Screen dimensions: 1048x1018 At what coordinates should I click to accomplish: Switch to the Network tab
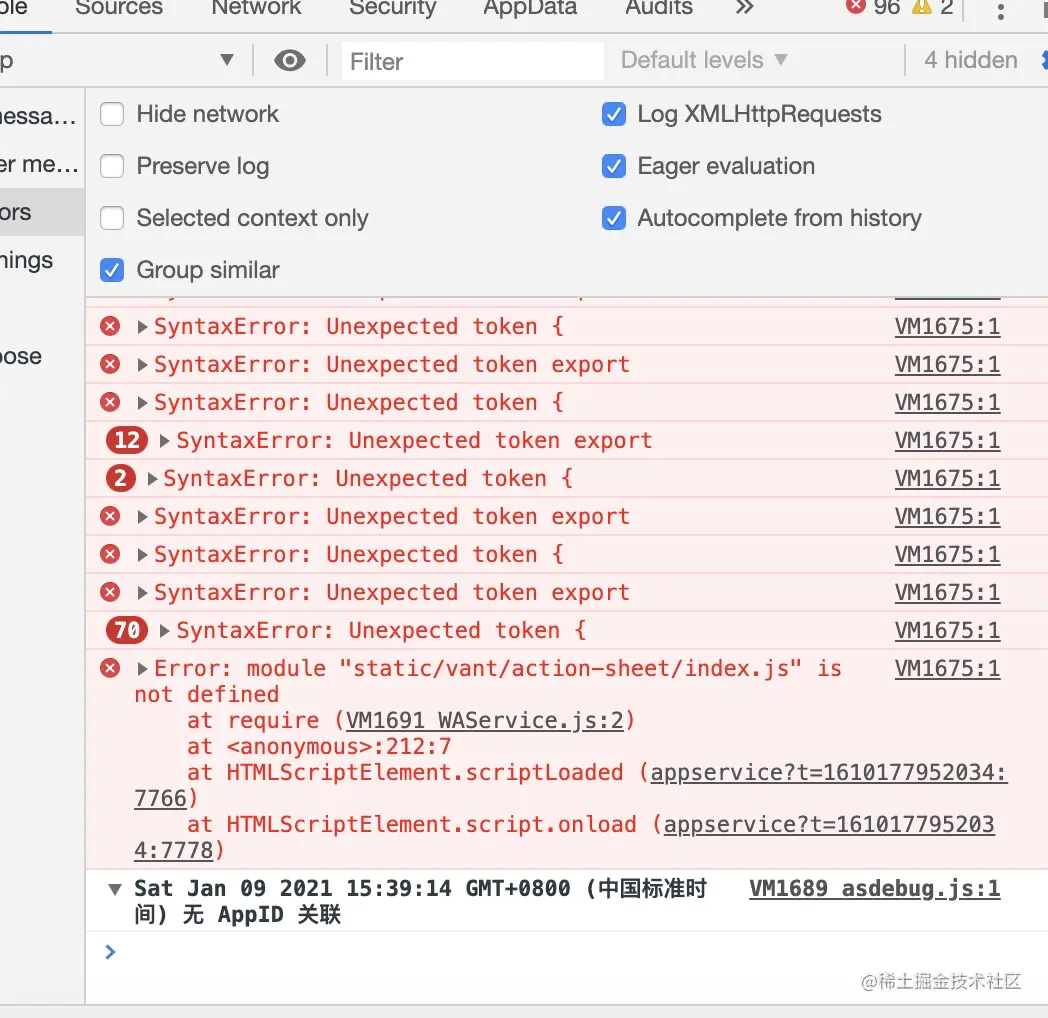click(256, 7)
